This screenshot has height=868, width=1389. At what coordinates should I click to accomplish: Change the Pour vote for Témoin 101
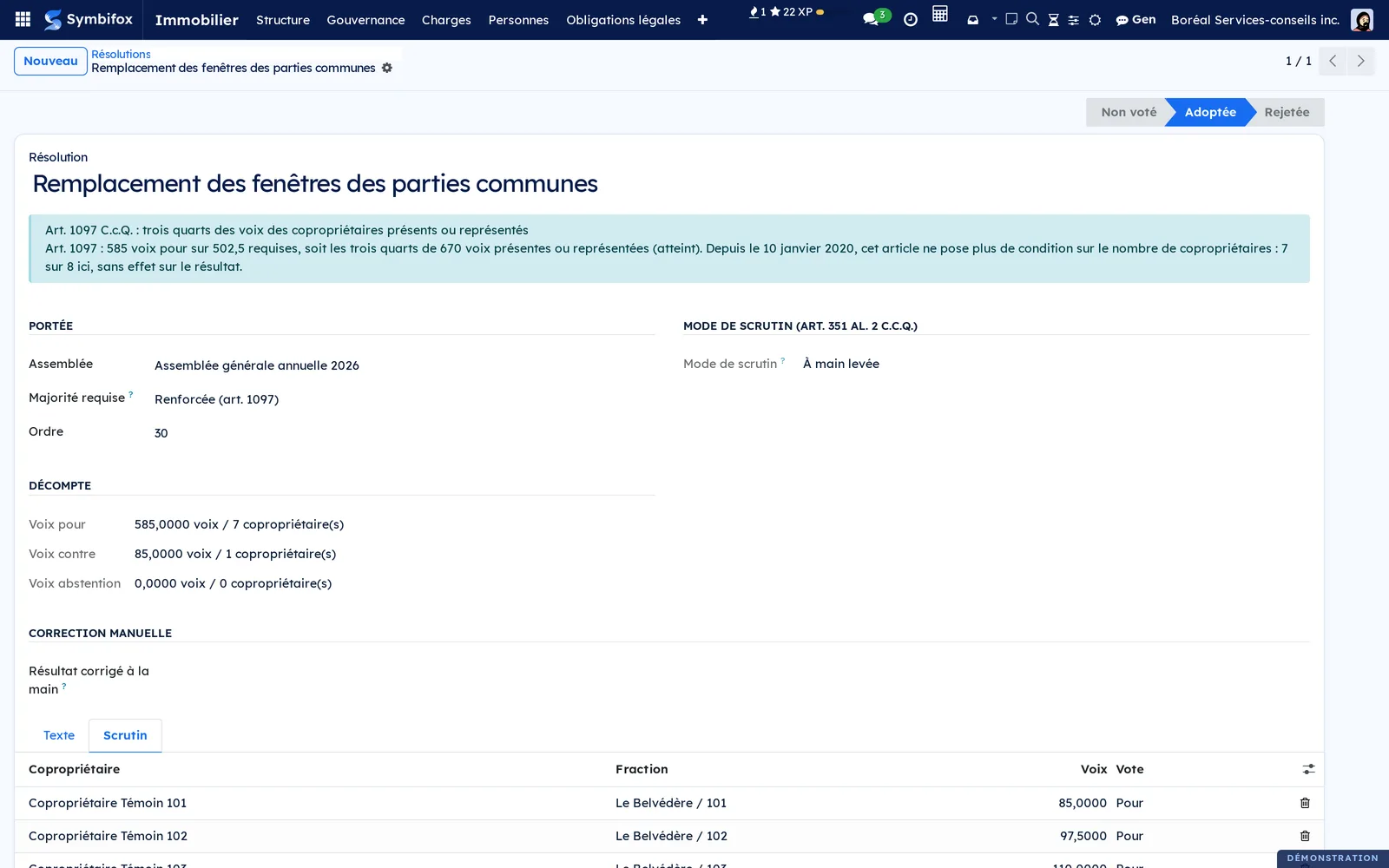click(1129, 803)
